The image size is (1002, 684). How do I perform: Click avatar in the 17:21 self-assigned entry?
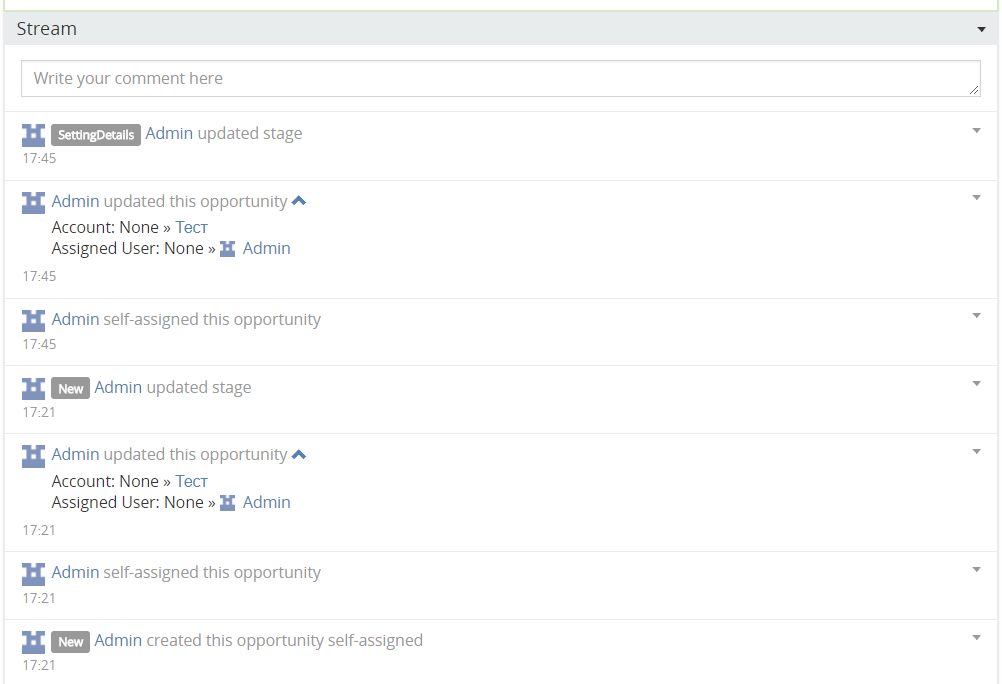[34, 574]
